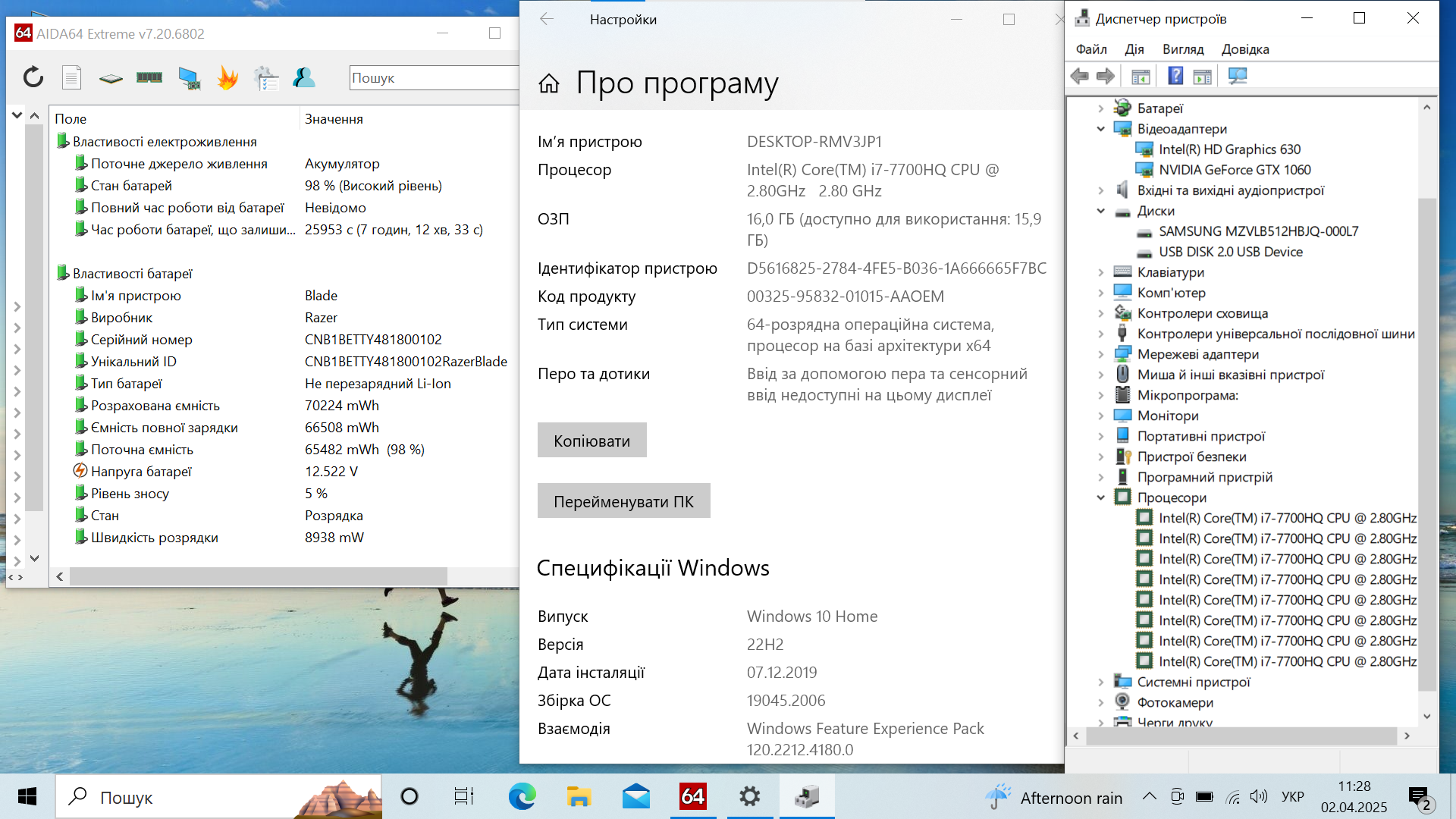Focus the AIDA64 search field Пошук
Viewport: 1456px width, 819px height.
pyautogui.click(x=434, y=77)
